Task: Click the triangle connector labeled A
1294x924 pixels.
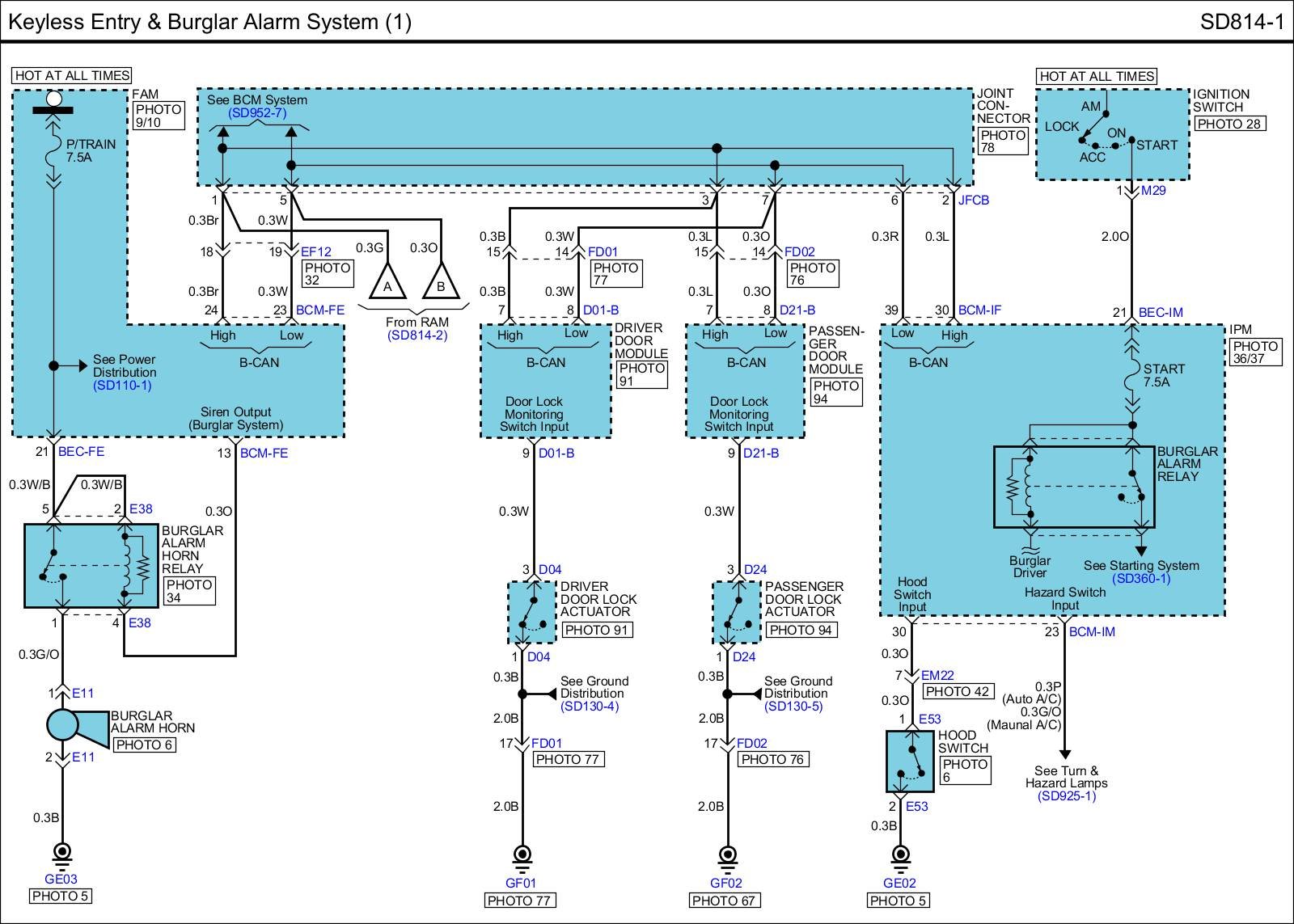Action: (x=387, y=283)
